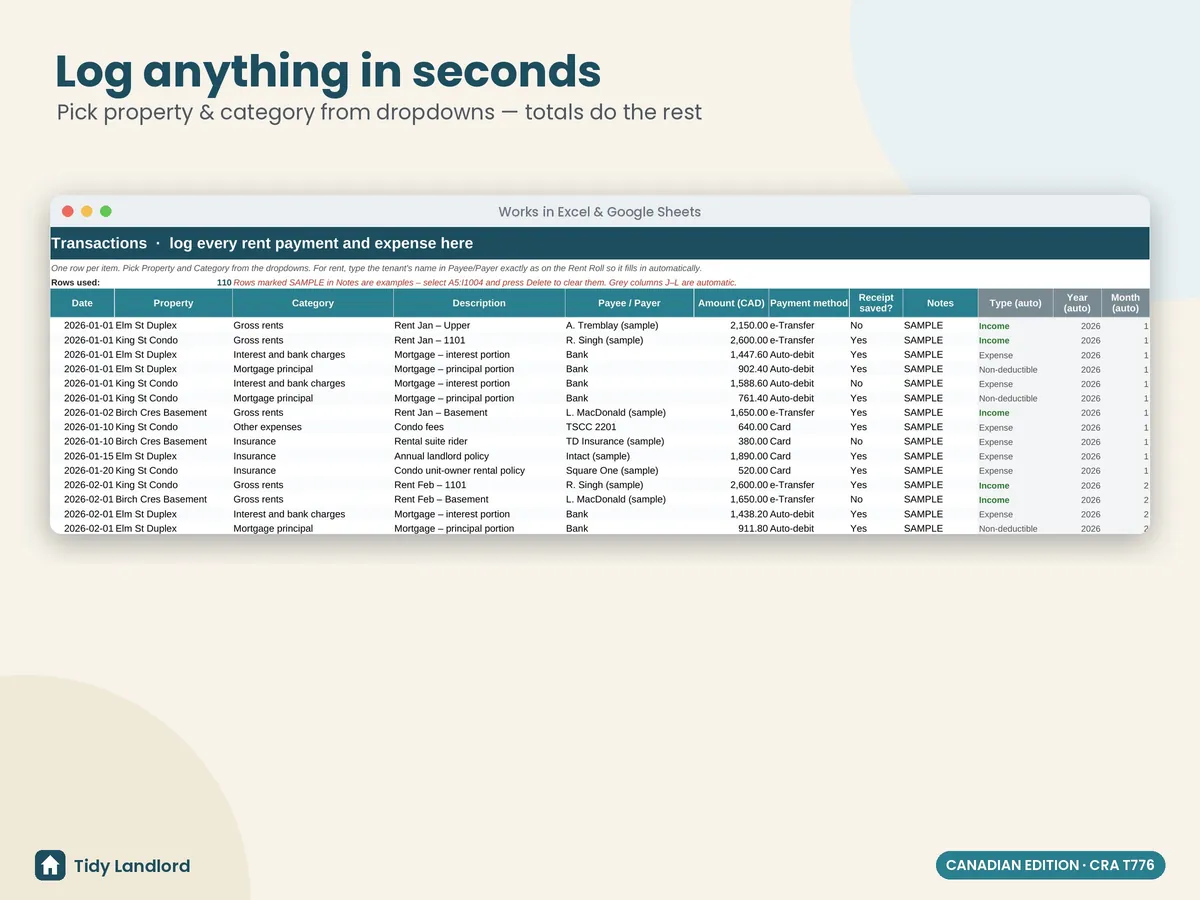Viewport: 1200px width, 900px height.
Task: Select 'Condo unit-owner rental policy' description cell
Action: (479, 470)
